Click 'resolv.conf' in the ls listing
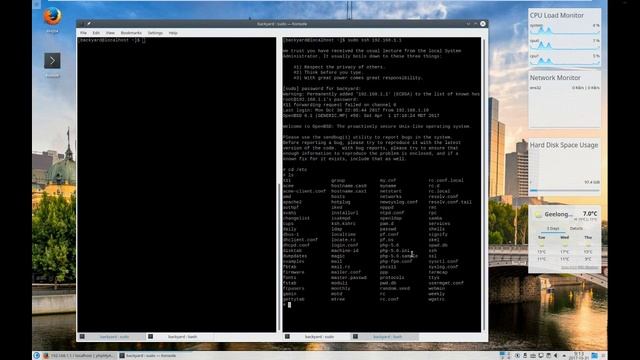Image resolution: width=640 pixels, height=360 pixels. [x=443, y=197]
